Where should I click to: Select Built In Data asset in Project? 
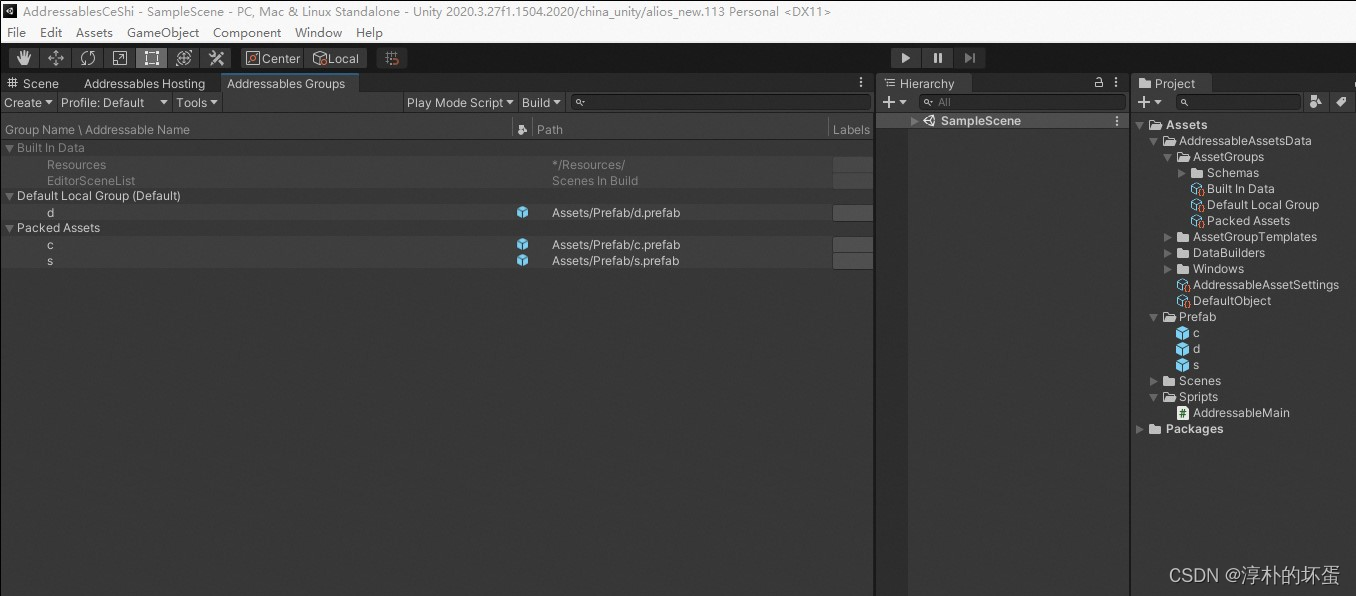click(x=1232, y=189)
